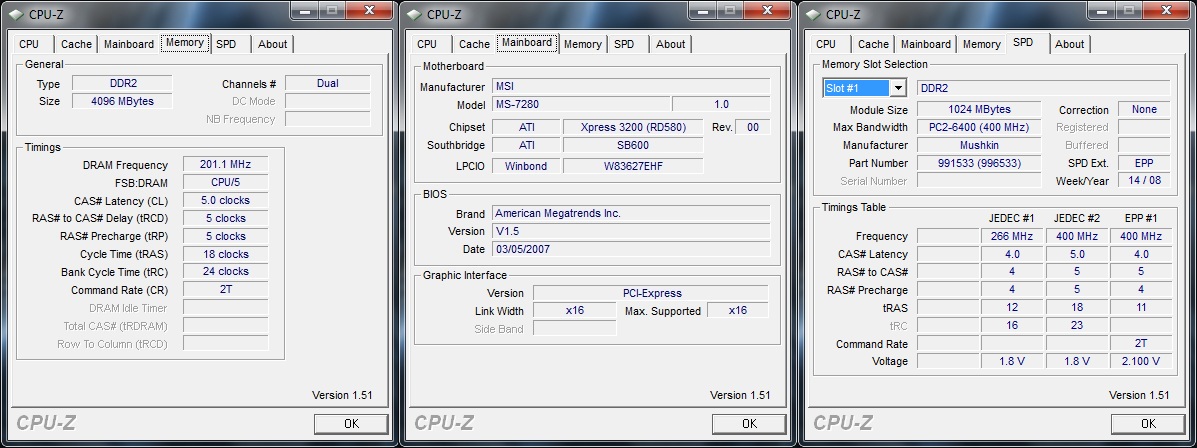Click the Chipset value Xpress 3200 (RD580)

633,127
